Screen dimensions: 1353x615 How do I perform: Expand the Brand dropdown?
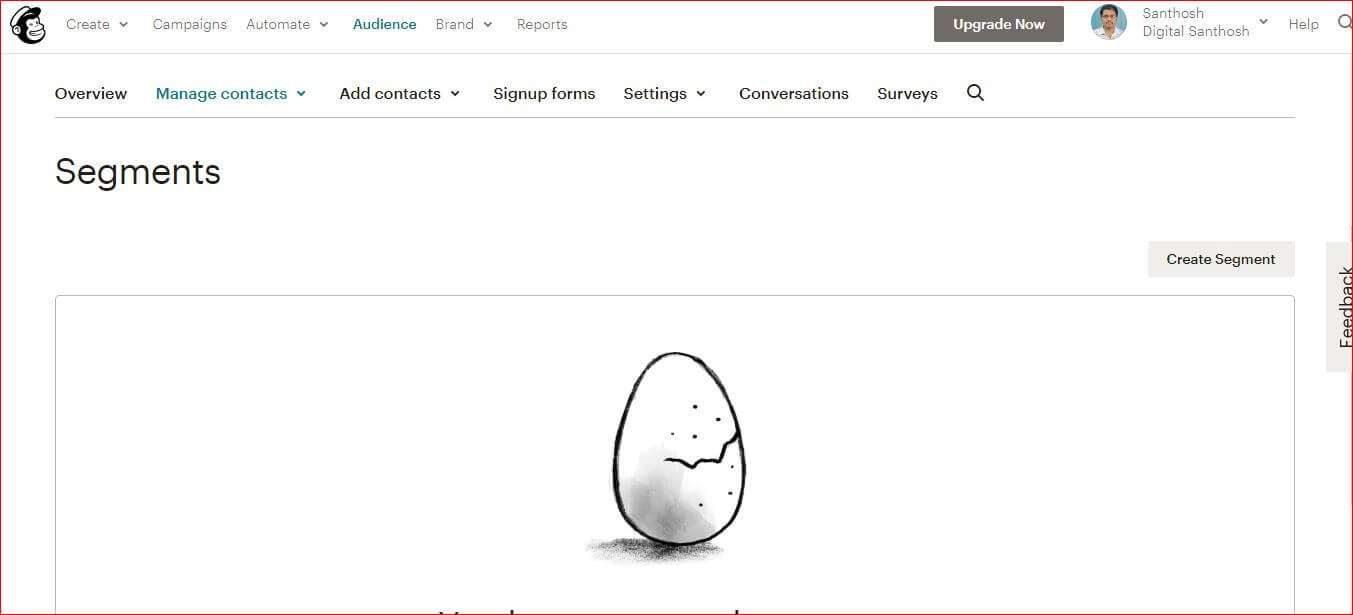coord(464,24)
